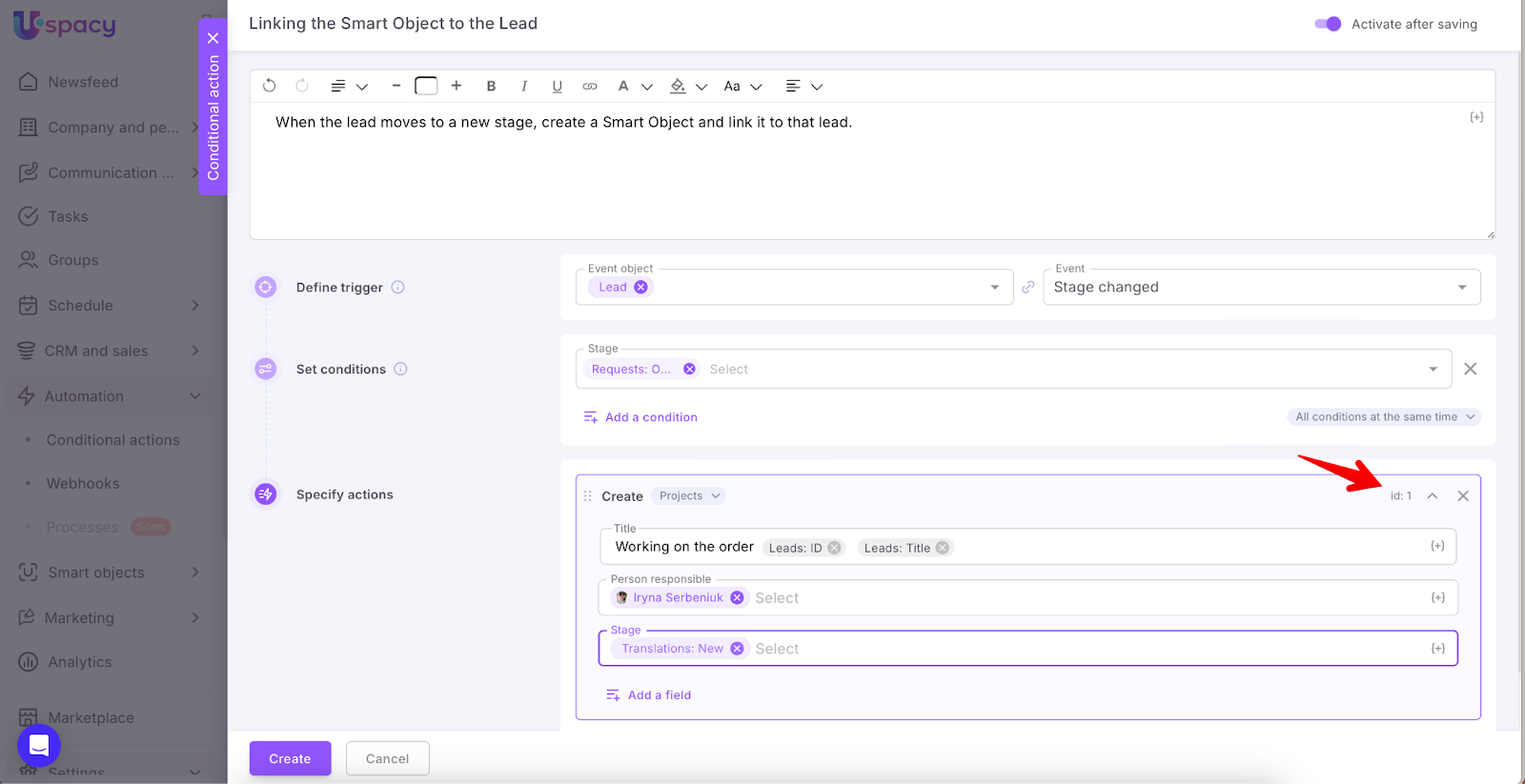Expand All conditions at the same time
The height and width of the screenshot is (784, 1525).
click(x=1384, y=416)
